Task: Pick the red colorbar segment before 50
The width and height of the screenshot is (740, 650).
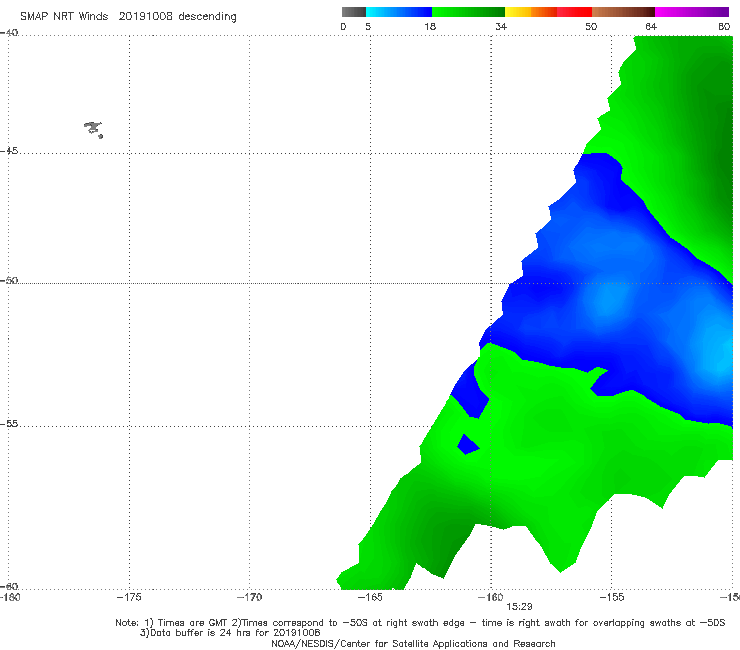Action: (574, 12)
